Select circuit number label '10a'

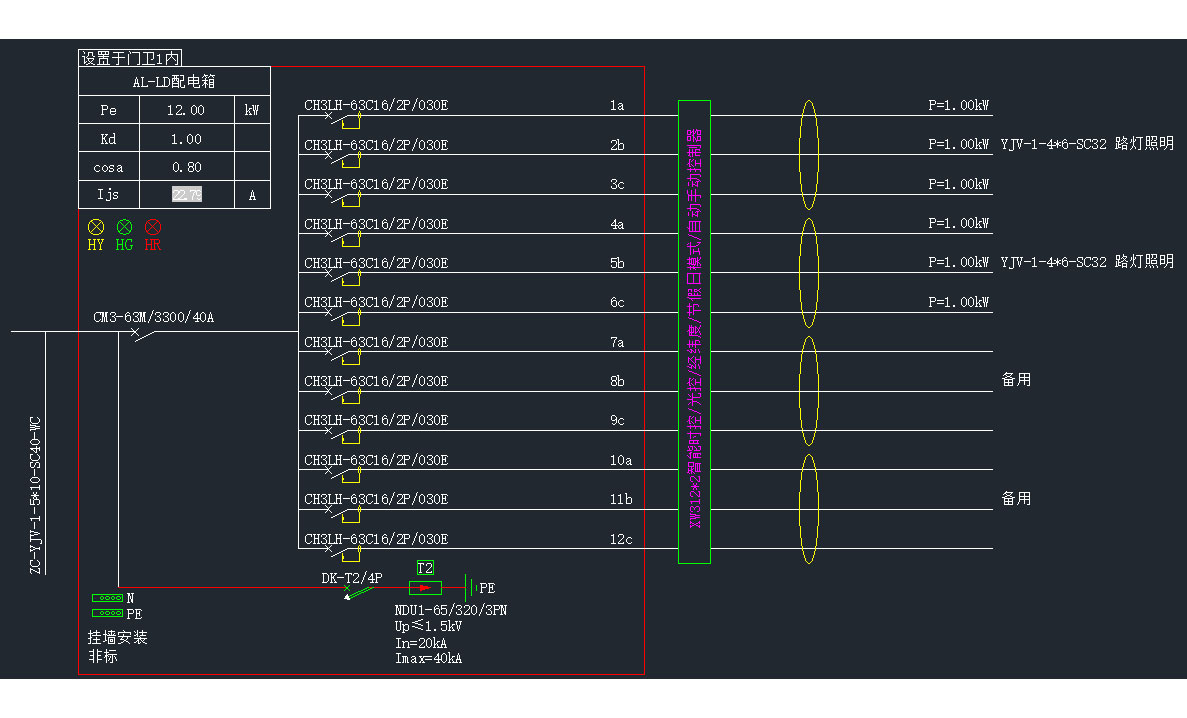click(621, 460)
